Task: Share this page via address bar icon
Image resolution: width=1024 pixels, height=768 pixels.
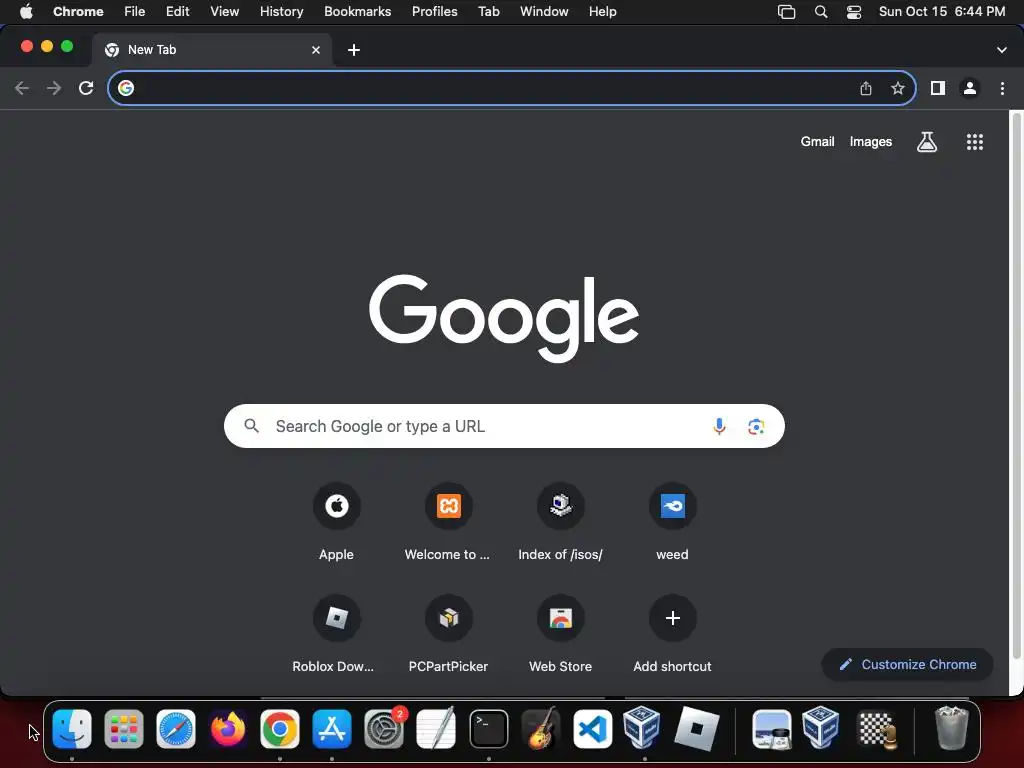Action: tap(866, 88)
